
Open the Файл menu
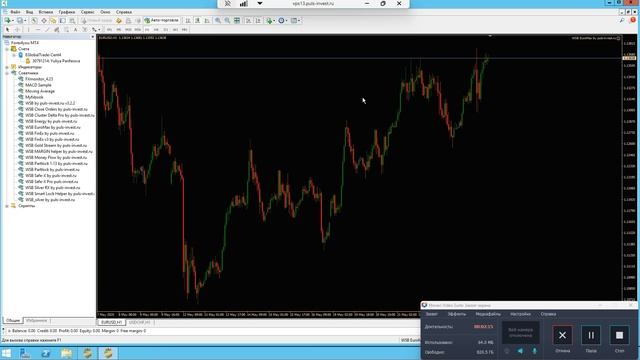coord(16,12)
